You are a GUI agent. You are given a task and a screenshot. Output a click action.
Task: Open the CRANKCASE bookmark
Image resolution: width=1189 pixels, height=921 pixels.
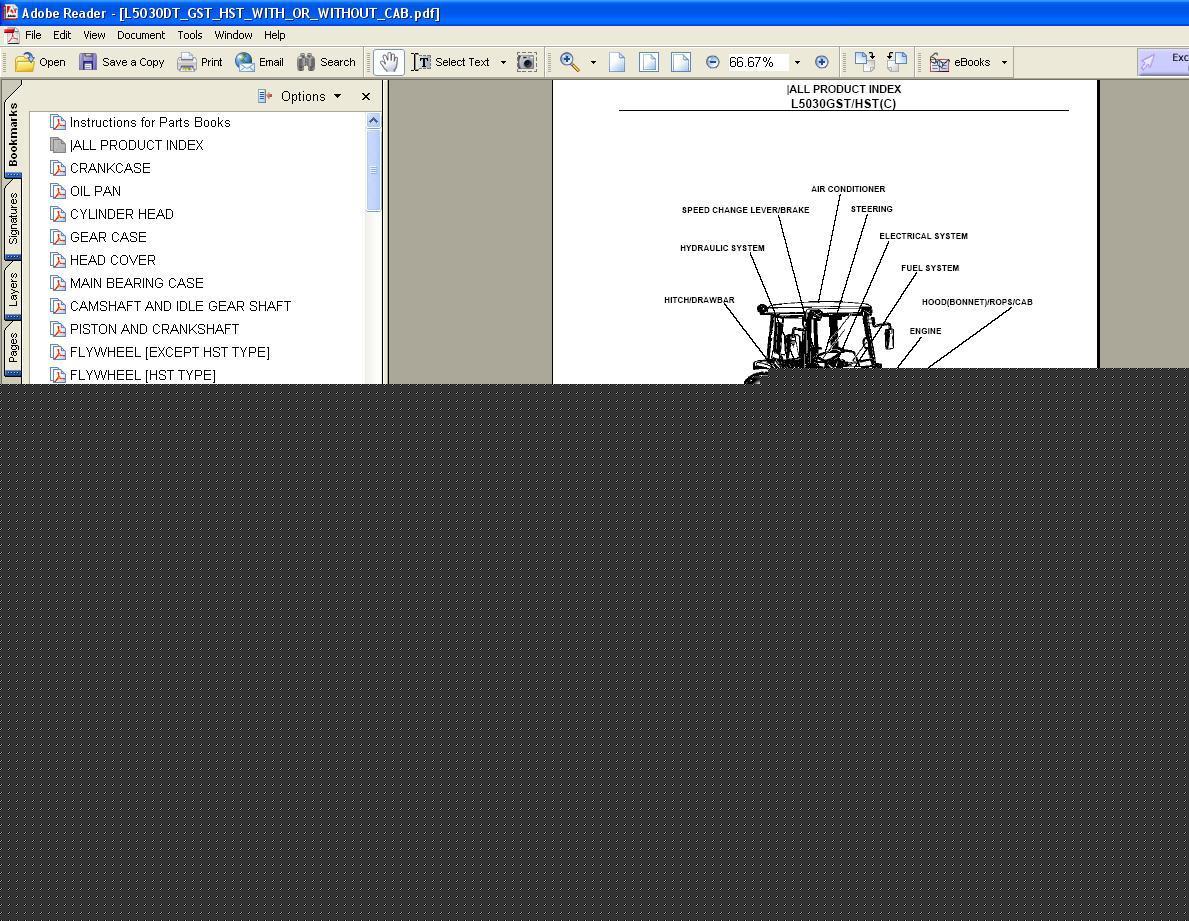(x=110, y=168)
